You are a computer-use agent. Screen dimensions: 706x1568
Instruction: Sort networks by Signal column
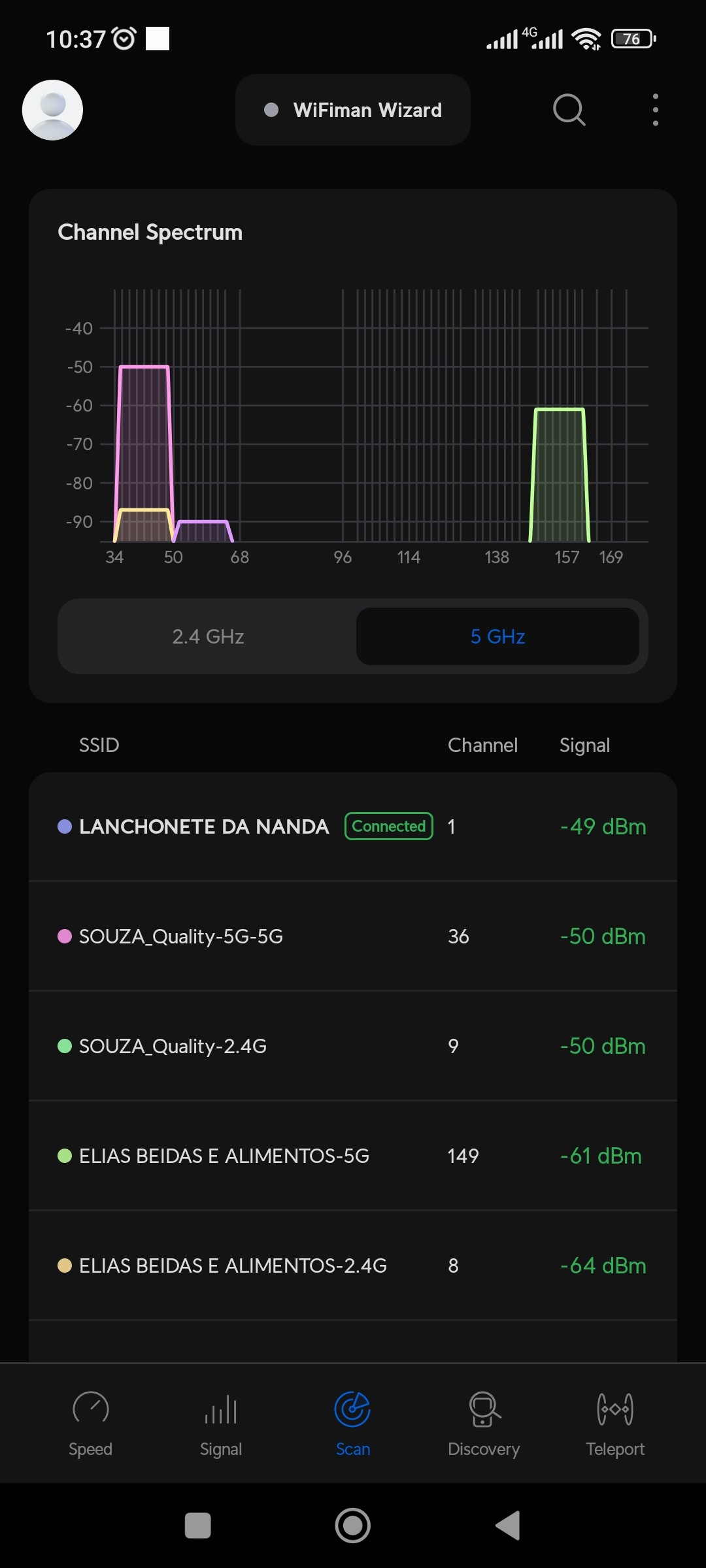click(x=584, y=745)
